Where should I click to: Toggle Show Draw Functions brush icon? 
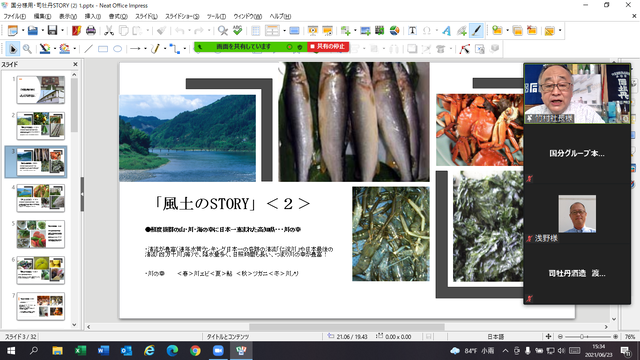[476, 31]
